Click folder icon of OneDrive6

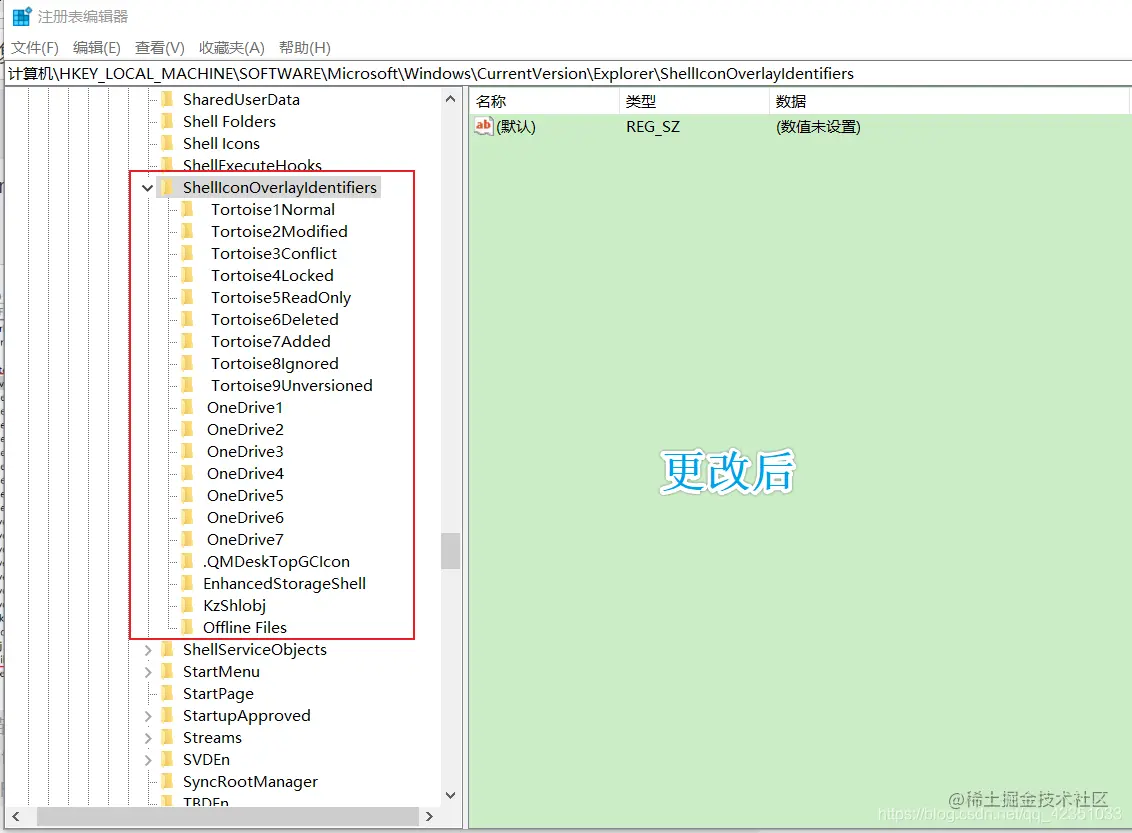pyautogui.click(x=188, y=518)
